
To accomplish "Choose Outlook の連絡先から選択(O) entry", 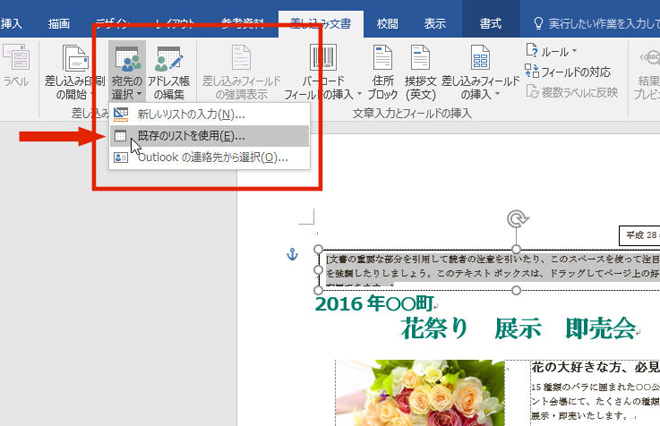I will pos(209,157).
